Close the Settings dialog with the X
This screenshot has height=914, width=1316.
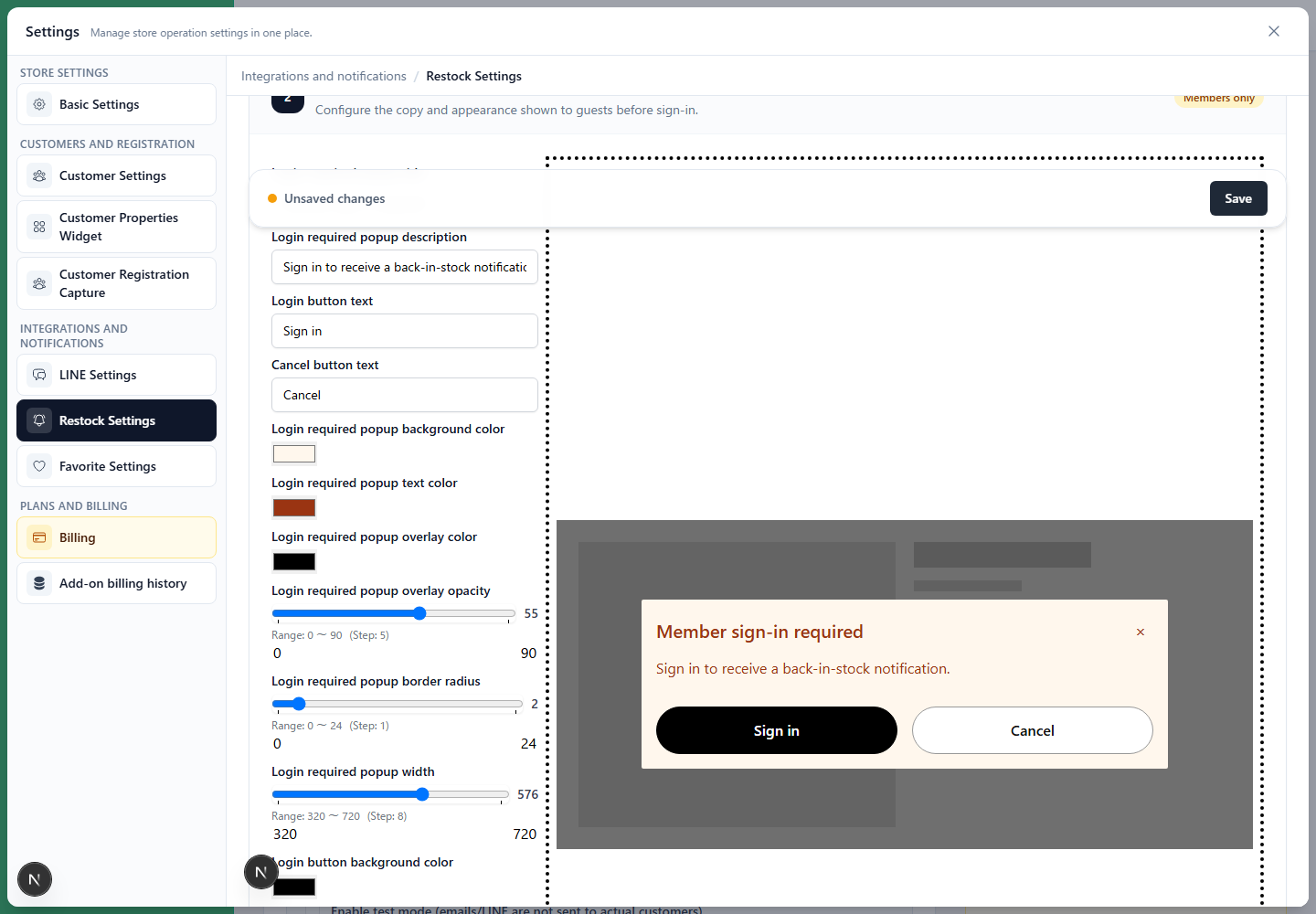1274,31
